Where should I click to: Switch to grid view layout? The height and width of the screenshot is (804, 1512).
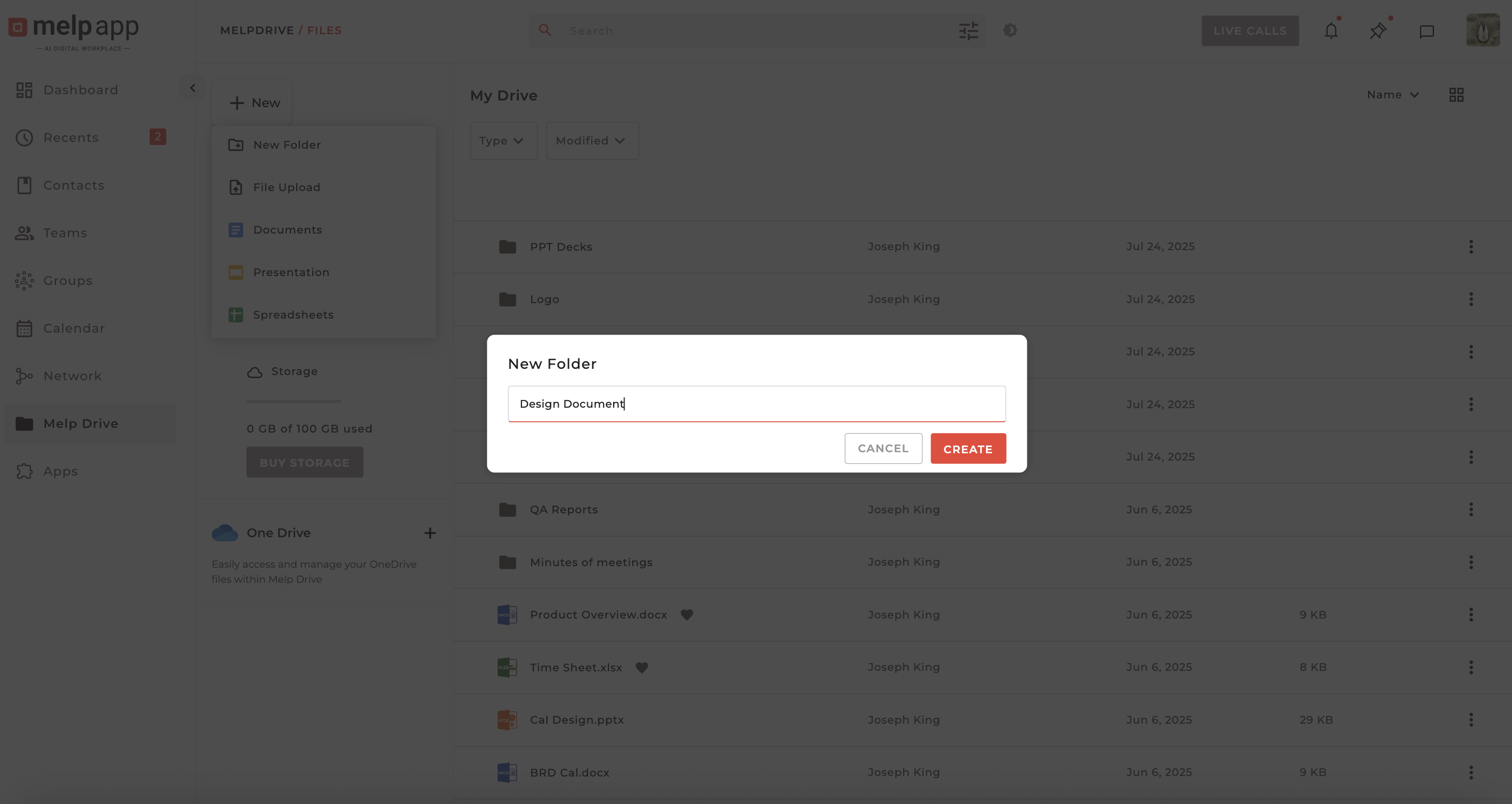click(x=1456, y=95)
